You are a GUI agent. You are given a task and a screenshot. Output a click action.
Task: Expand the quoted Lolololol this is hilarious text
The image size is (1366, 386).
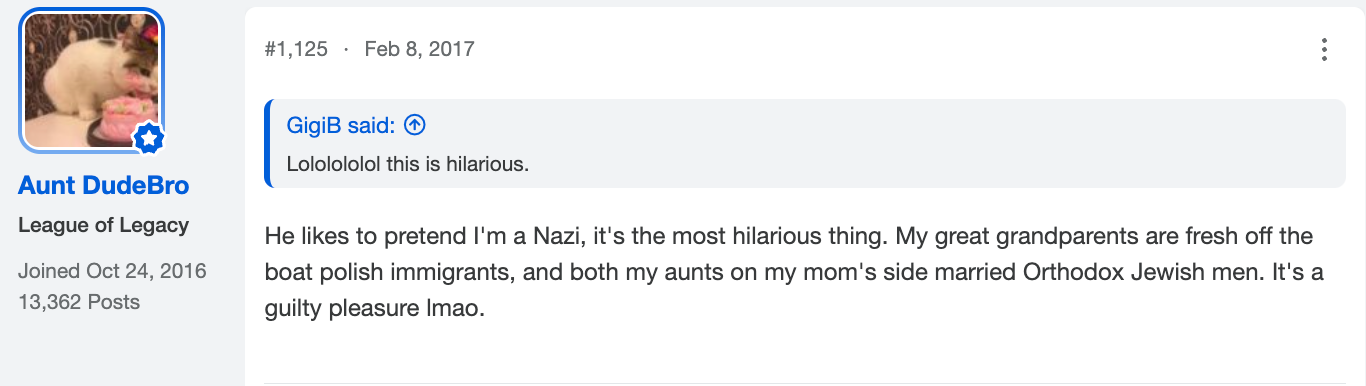tap(407, 164)
